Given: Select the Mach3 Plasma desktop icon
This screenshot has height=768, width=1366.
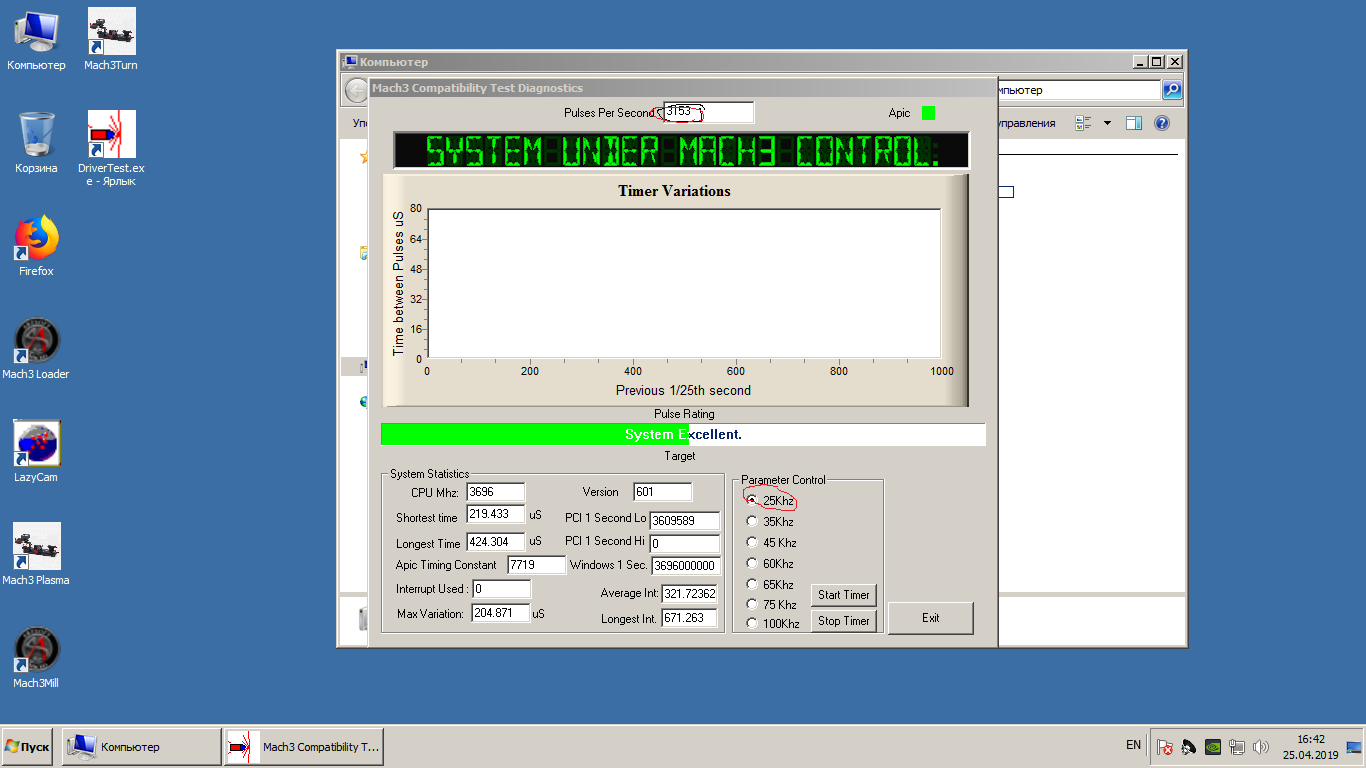Looking at the screenshot, I should 36,555.
